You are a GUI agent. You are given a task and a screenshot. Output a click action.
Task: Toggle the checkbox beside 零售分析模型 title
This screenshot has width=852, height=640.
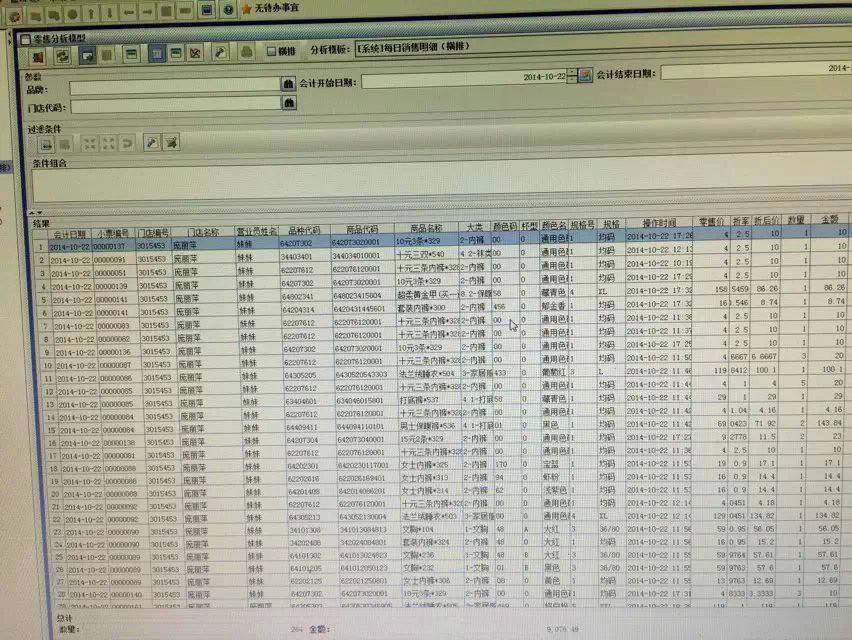pos(25,39)
